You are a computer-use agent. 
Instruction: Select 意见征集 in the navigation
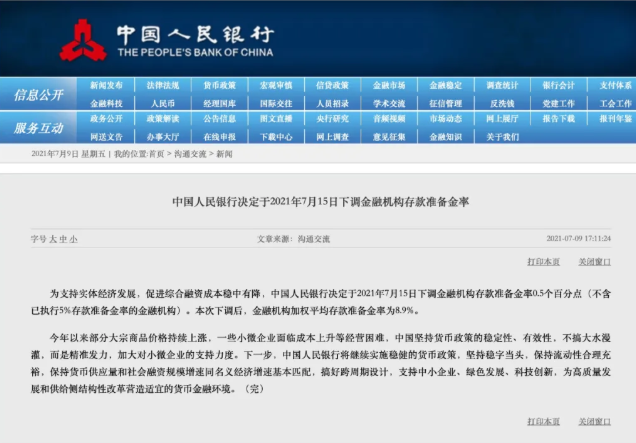389,137
